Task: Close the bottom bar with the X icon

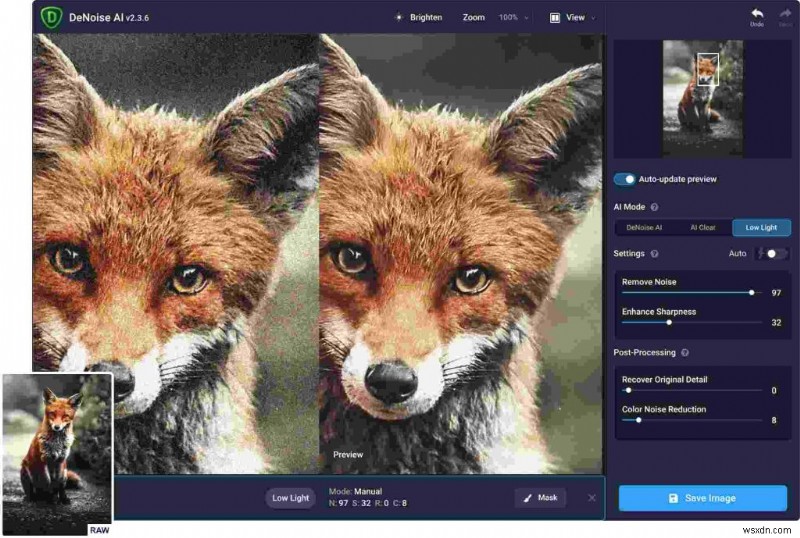Action: coord(591,498)
